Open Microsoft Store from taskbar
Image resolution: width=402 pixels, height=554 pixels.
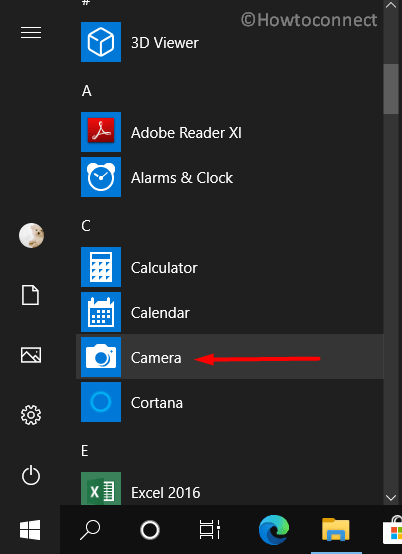pos(392,530)
